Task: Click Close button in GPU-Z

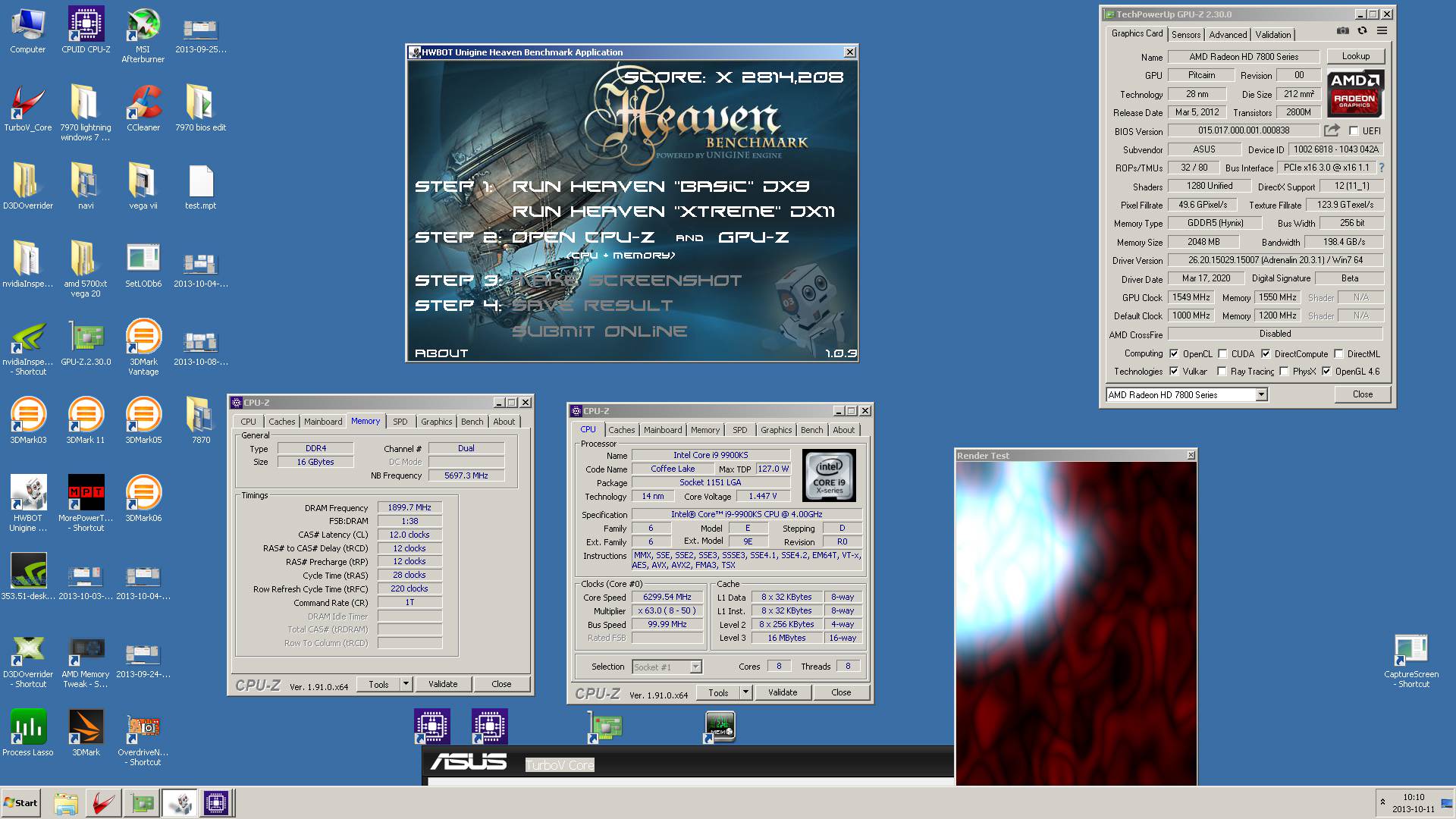Action: 1363,394
